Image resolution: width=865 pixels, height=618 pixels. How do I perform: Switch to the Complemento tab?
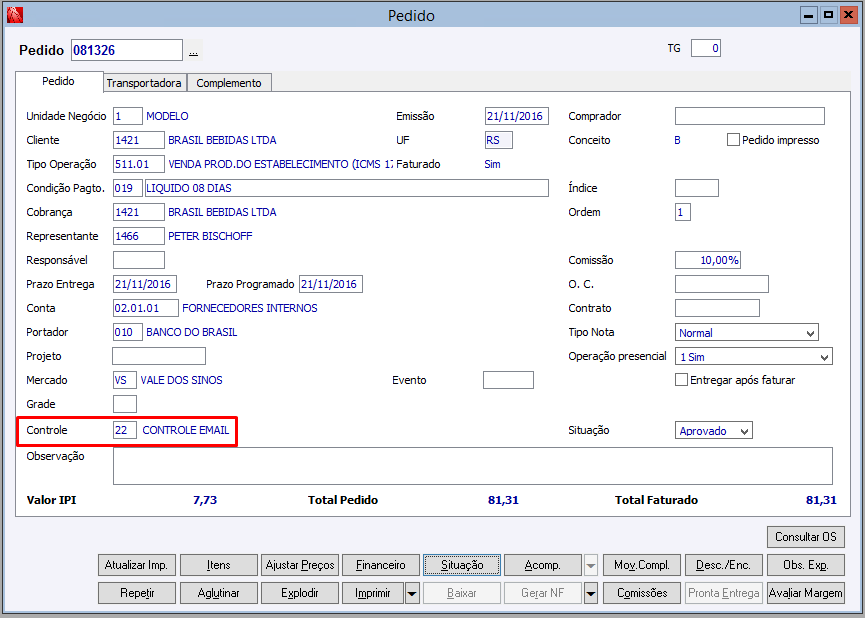[229, 83]
